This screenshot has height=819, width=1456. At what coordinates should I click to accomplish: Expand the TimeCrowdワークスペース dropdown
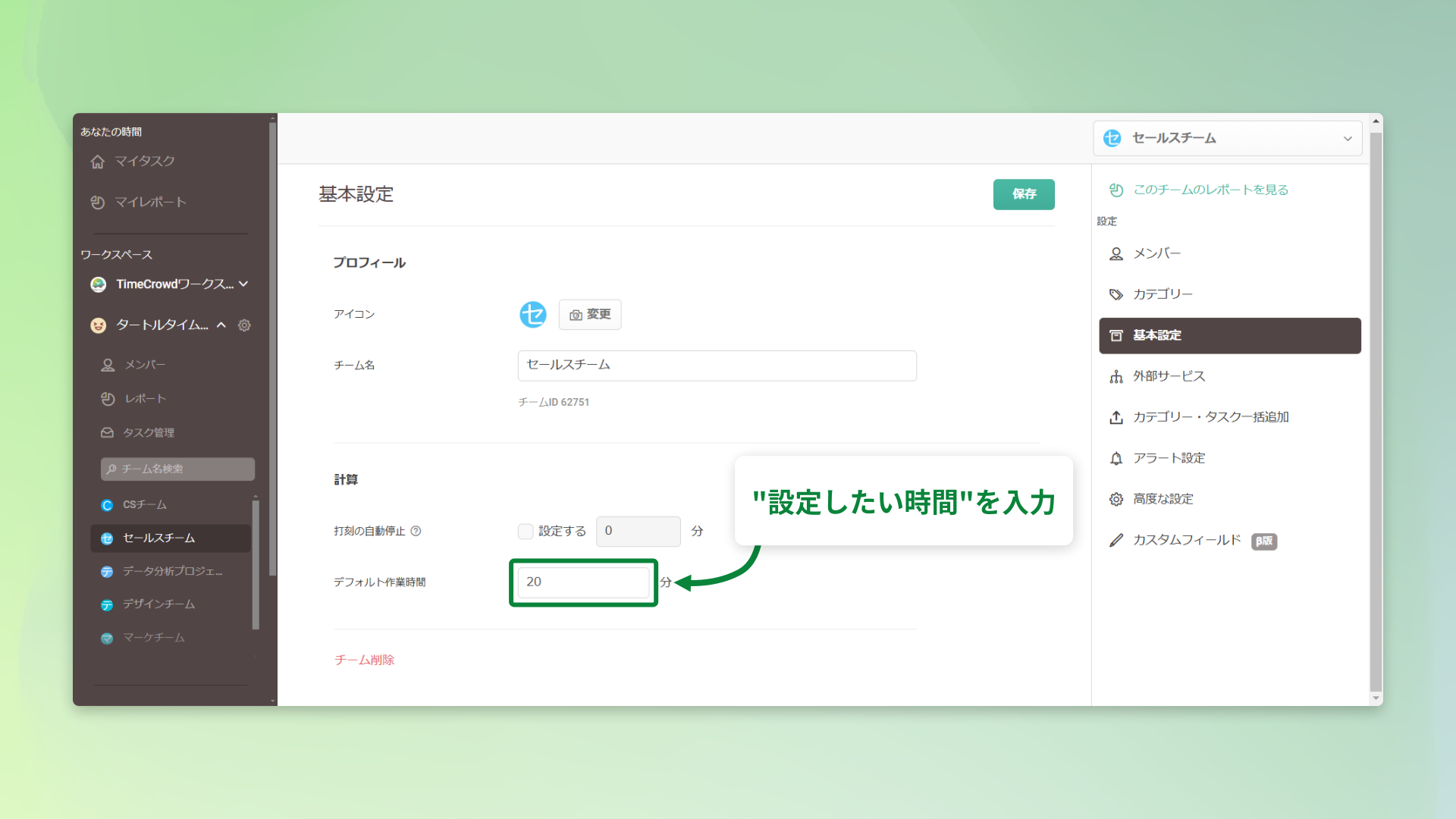click(243, 284)
